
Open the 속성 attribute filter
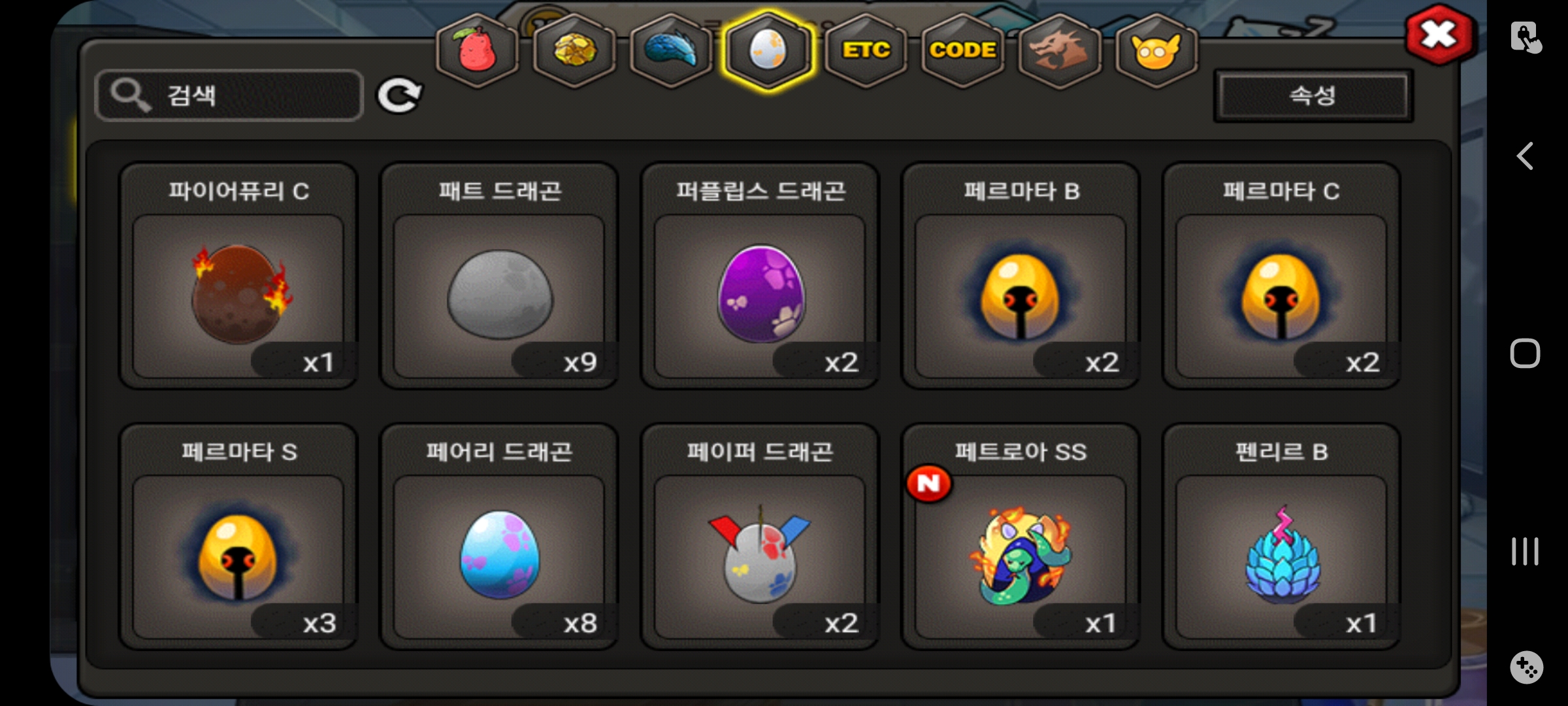click(x=1313, y=96)
